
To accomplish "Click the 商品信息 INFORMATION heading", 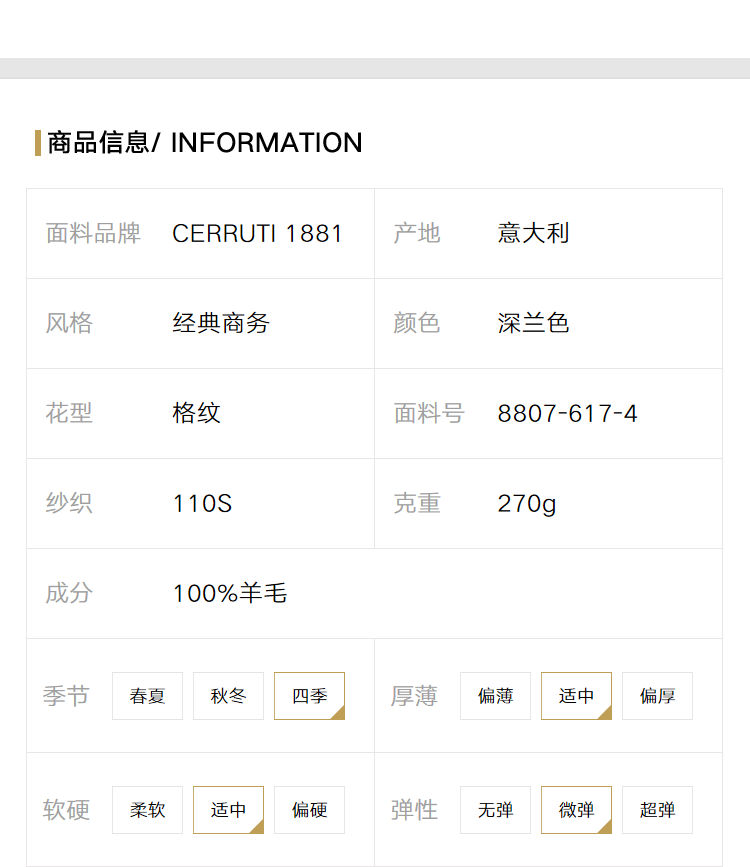I will pyautogui.click(x=205, y=143).
